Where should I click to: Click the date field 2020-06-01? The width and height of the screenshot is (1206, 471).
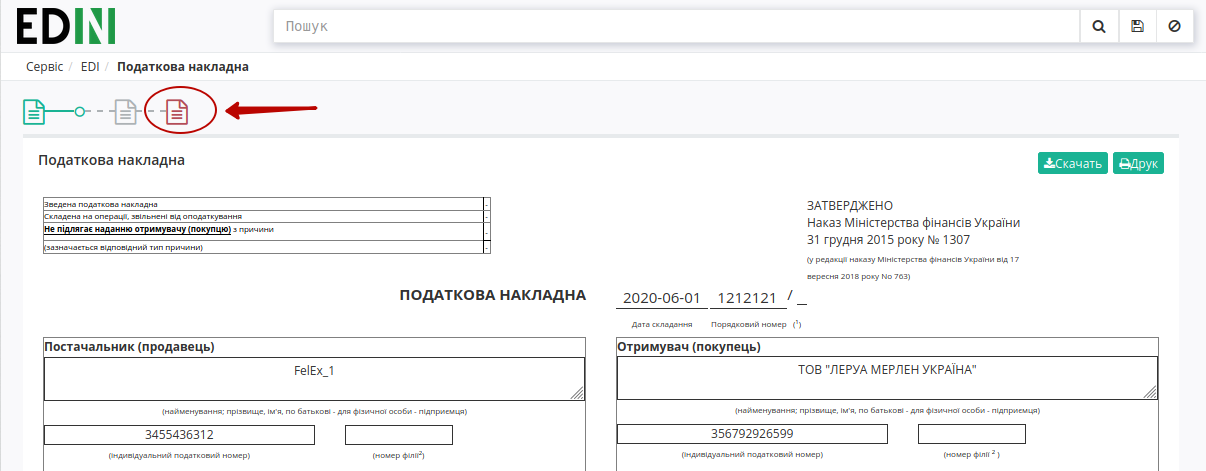click(x=661, y=298)
